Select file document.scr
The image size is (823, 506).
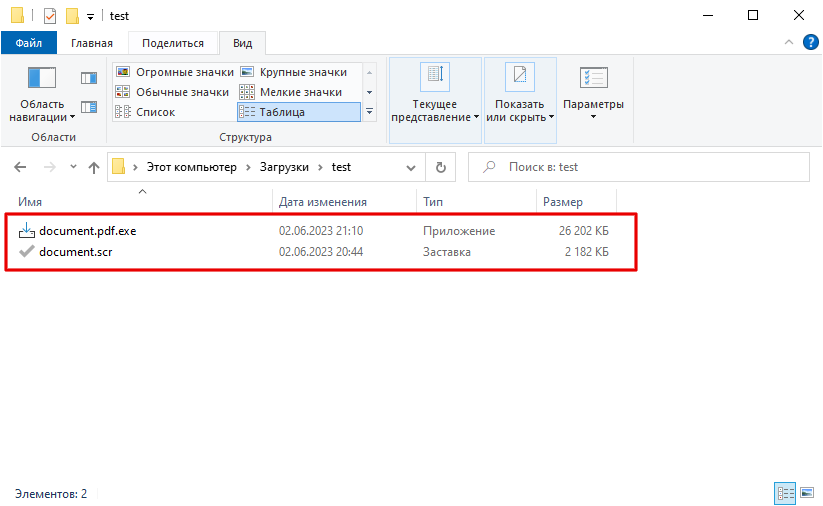tap(76, 252)
